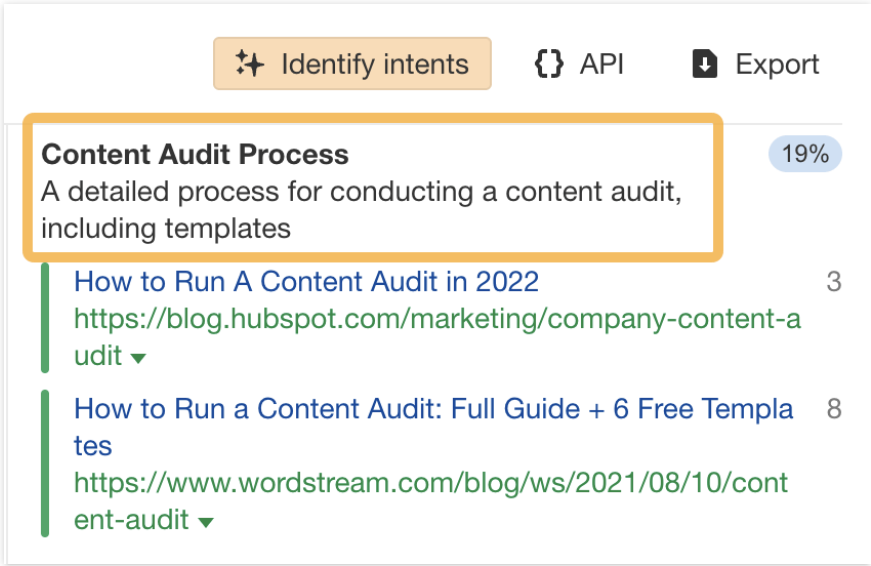Click the sparkle icon in Identify intents
The width and height of the screenshot is (871, 566).
(249, 65)
